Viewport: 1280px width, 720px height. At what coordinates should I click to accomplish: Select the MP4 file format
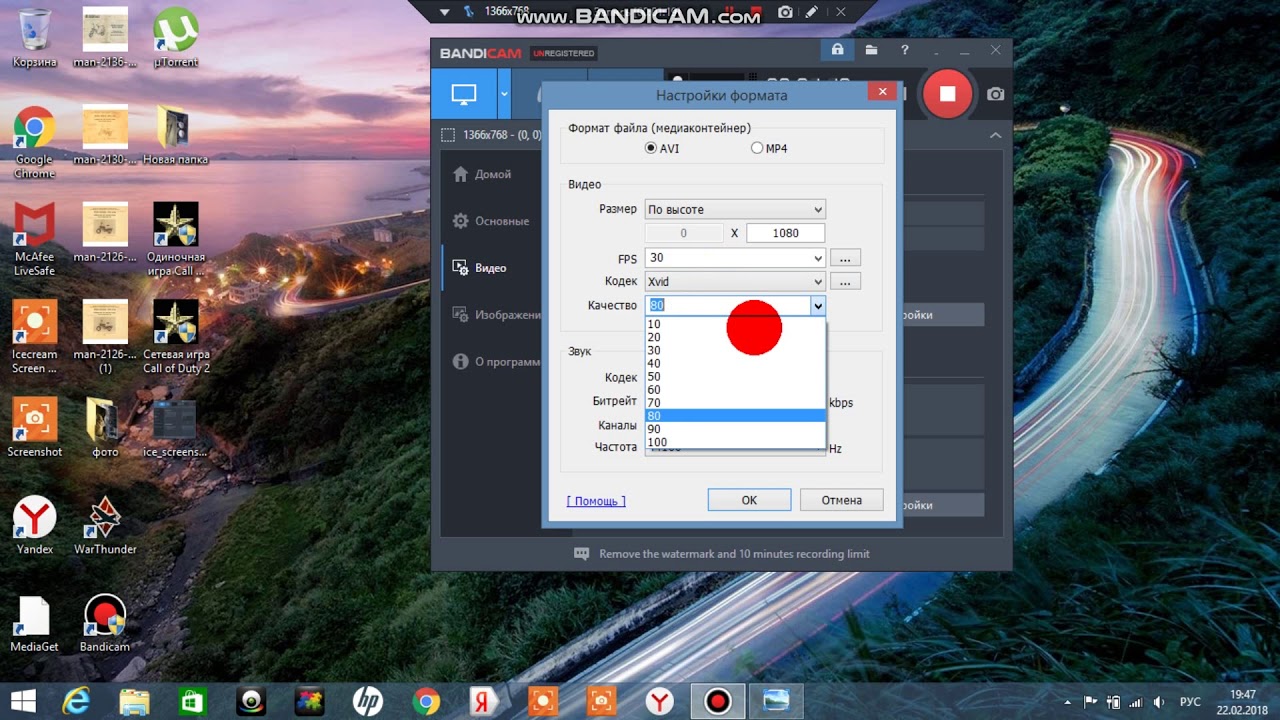coord(757,148)
